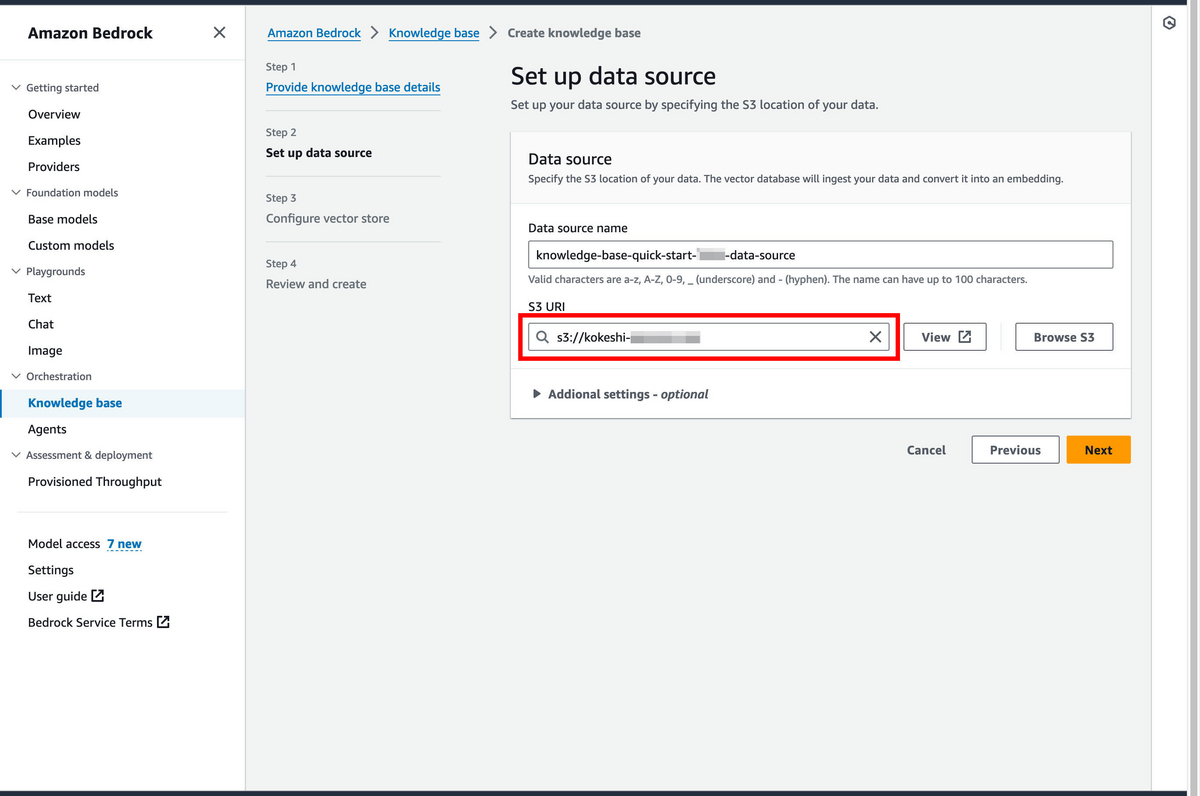This screenshot has width=1200, height=796.
Task: Click the Set up data source step label
Action: (x=319, y=153)
